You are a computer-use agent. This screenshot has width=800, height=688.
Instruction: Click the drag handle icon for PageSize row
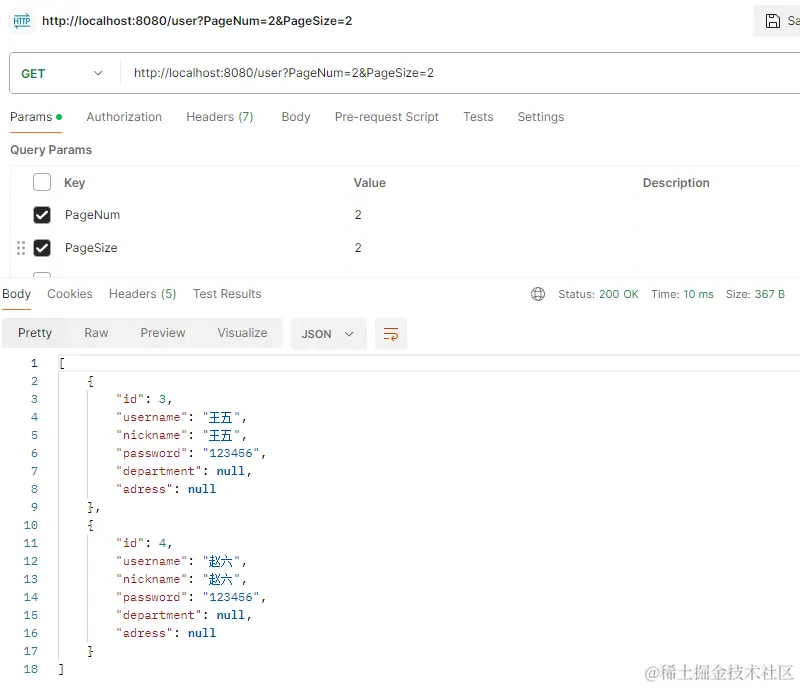[21, 248]
